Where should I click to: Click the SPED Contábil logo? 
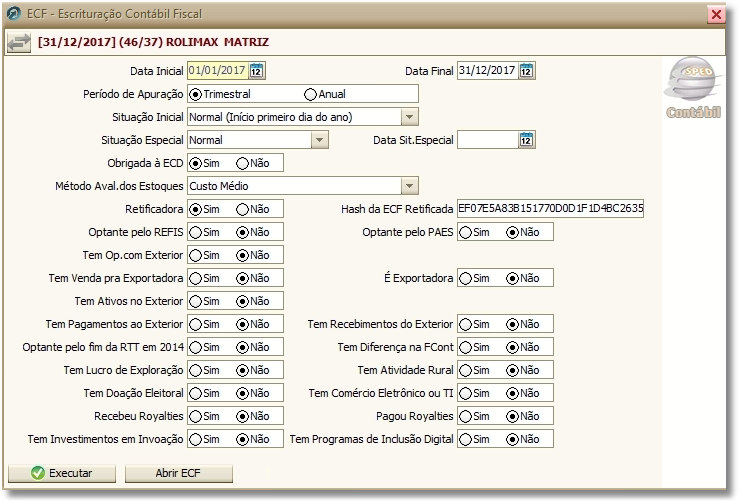point(693,88)
